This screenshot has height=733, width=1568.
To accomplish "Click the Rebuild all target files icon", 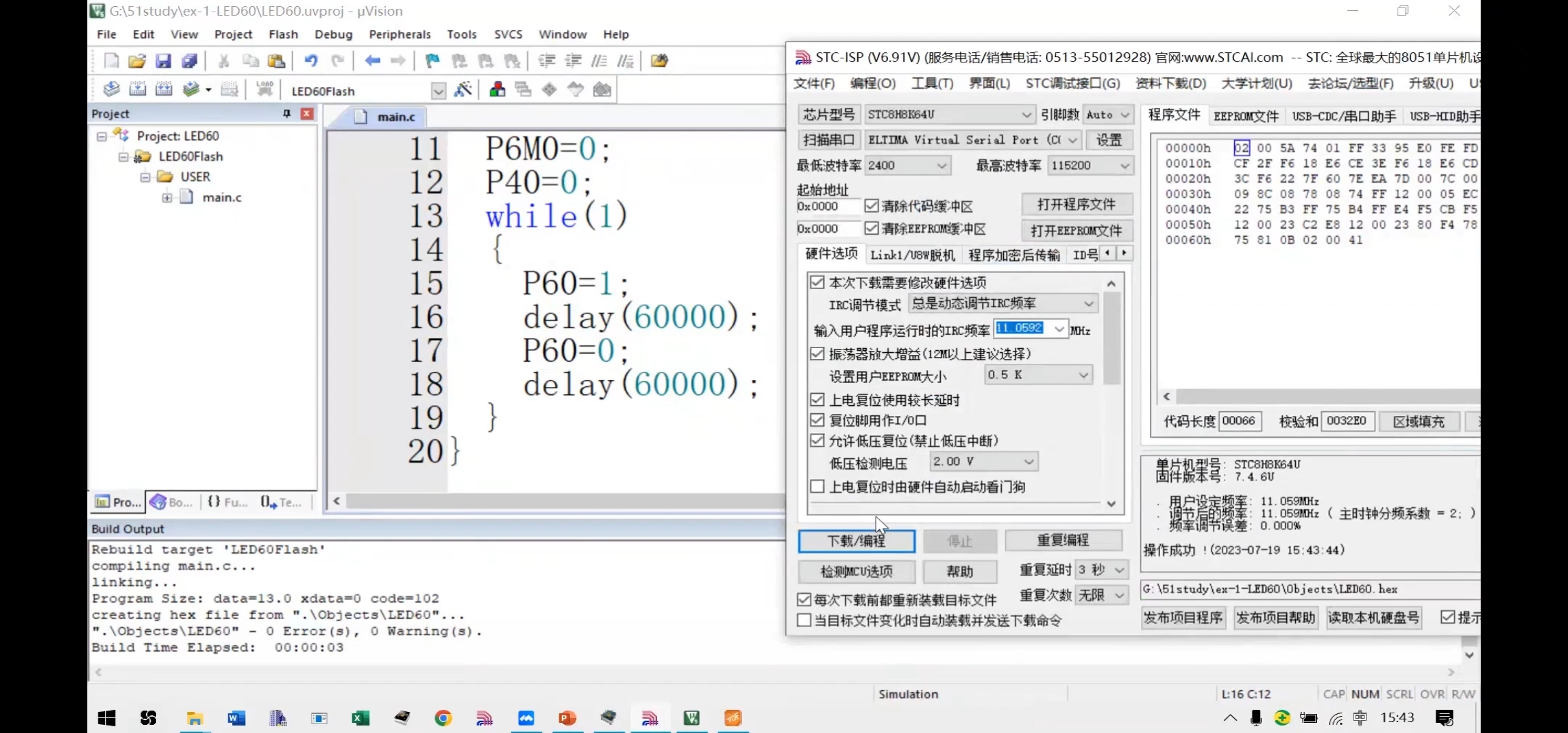I will [164, 90].
